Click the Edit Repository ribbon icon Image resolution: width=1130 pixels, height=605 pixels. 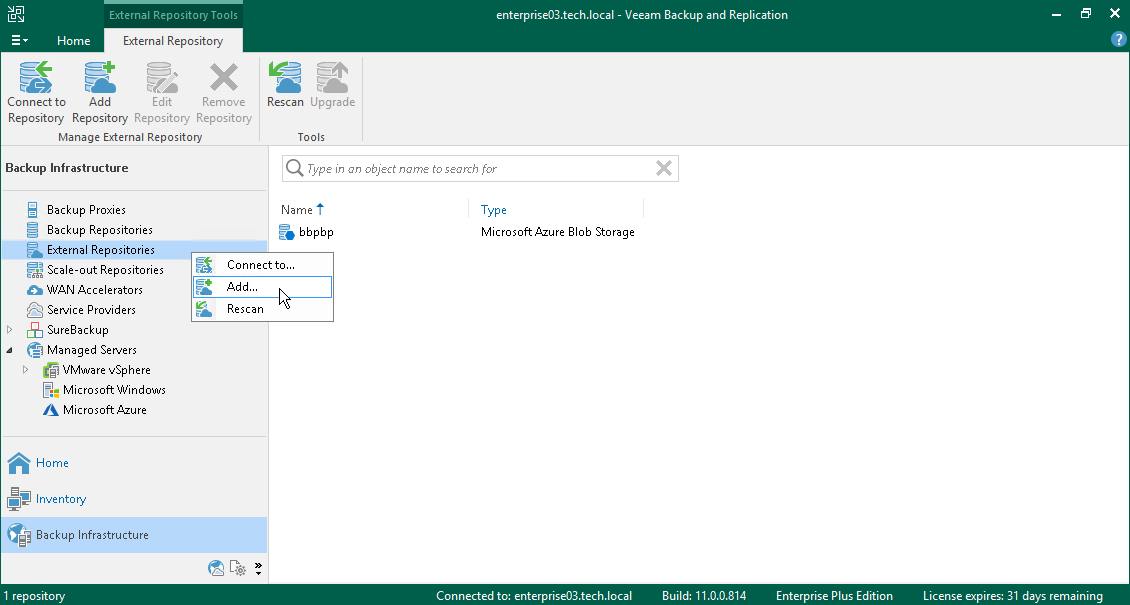coord(161,78)
